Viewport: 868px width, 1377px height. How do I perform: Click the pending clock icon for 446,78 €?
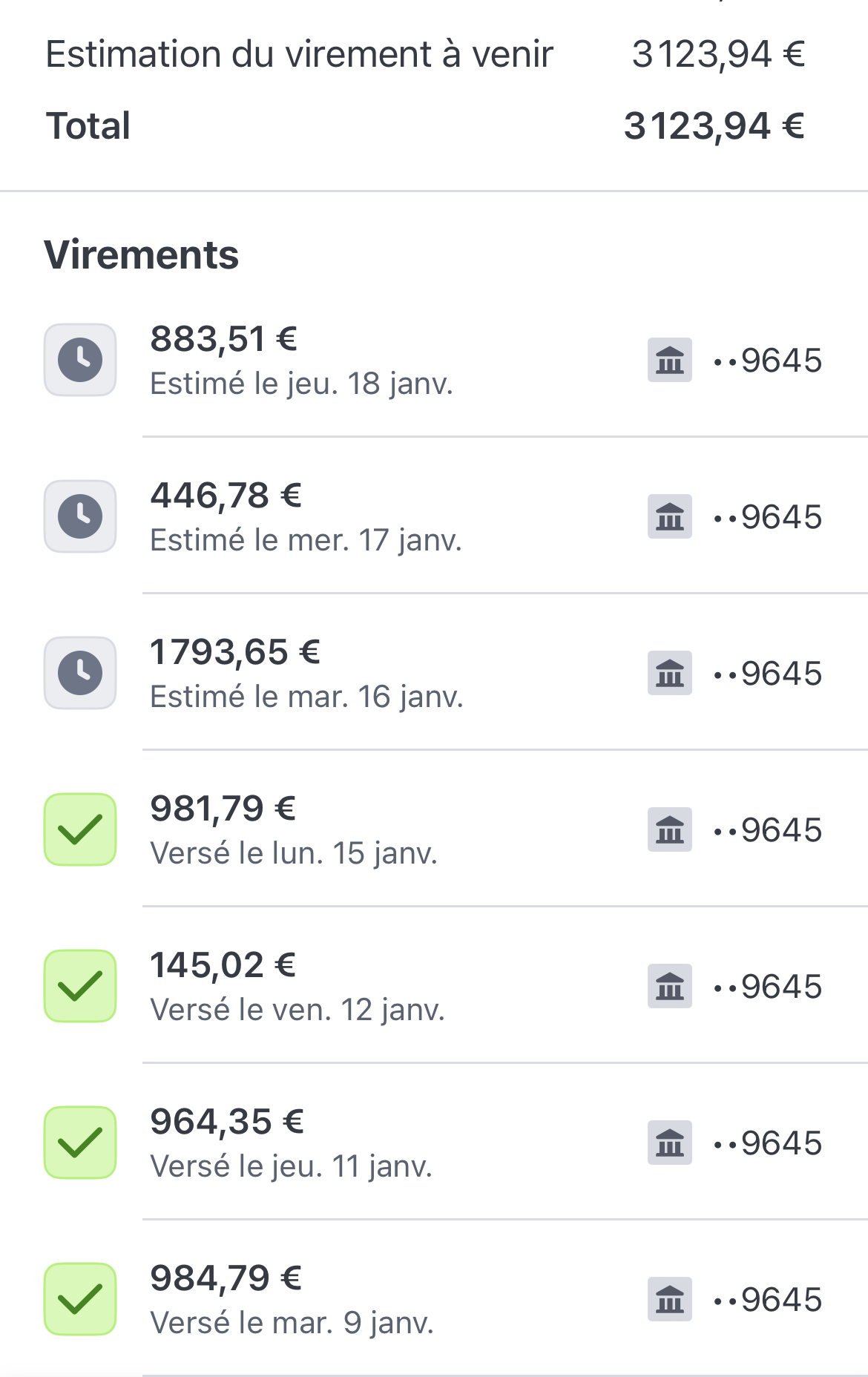80,516
